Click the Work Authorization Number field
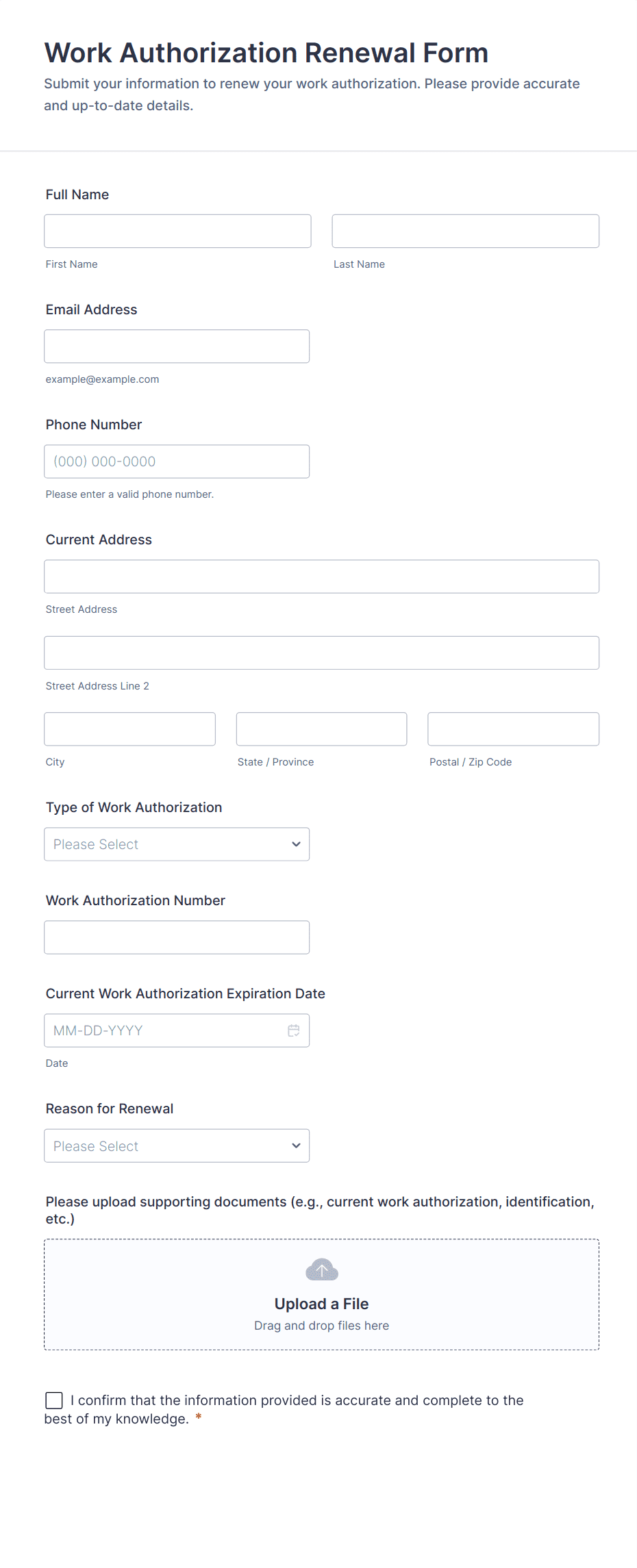 177,937
